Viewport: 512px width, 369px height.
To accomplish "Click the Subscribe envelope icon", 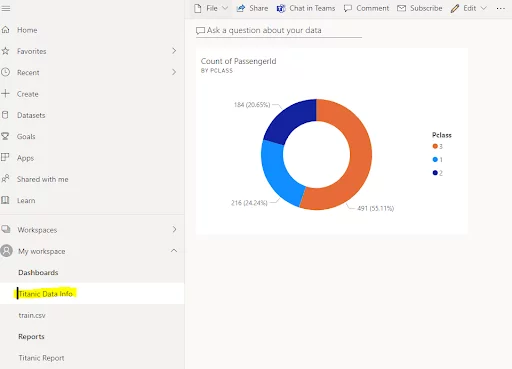I will [401, 8].
